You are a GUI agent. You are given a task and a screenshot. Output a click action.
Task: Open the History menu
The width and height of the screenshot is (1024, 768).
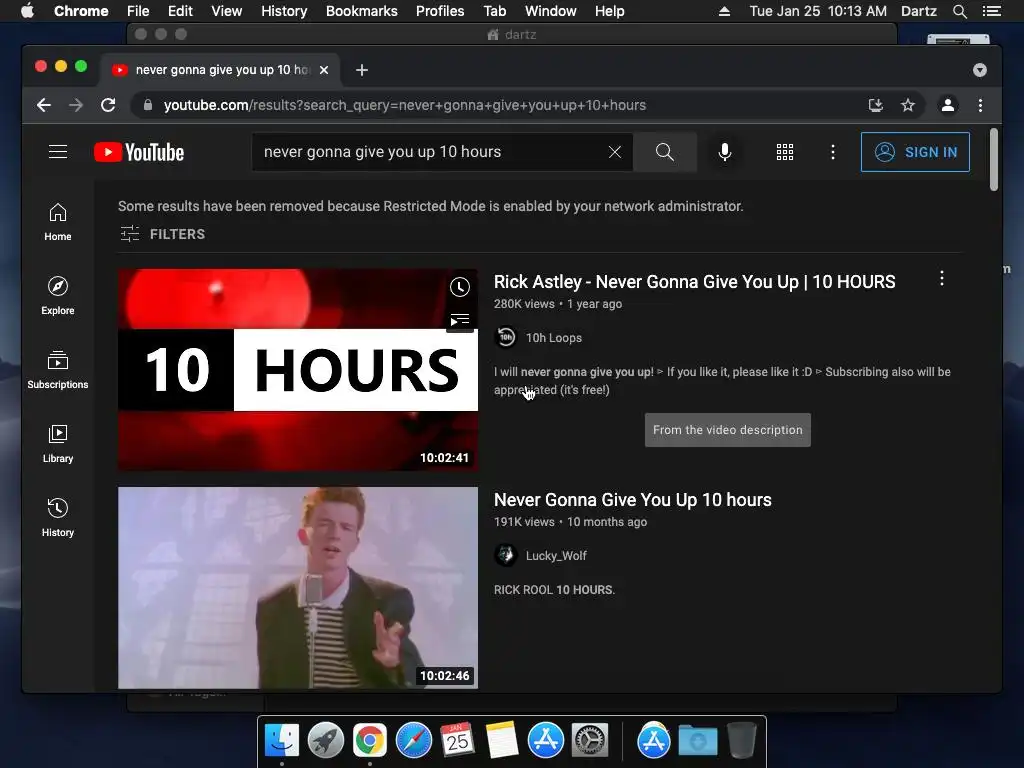[x=284, y=11]
